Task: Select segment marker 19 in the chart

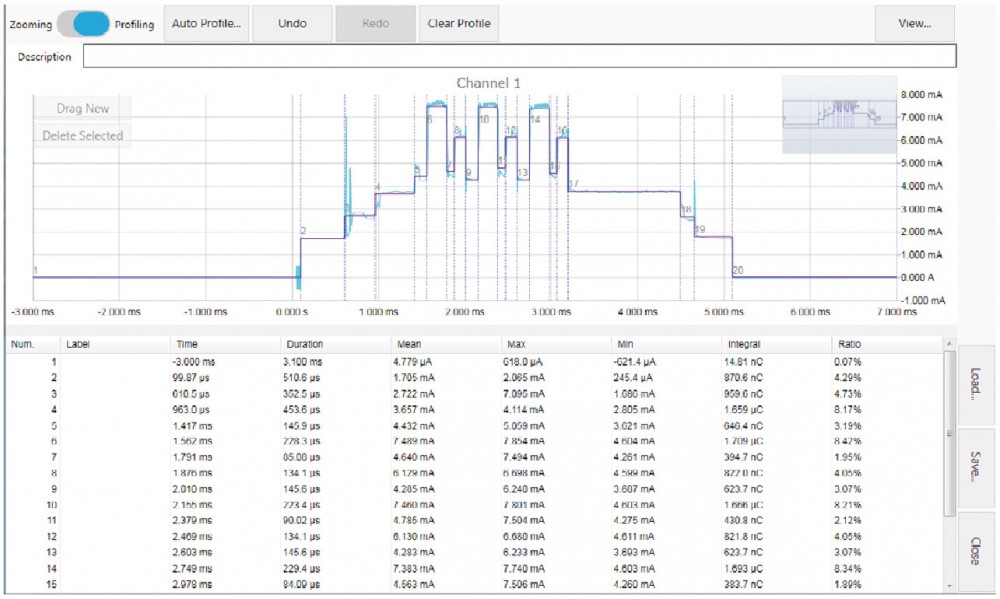Action: (x=700, y=230)
